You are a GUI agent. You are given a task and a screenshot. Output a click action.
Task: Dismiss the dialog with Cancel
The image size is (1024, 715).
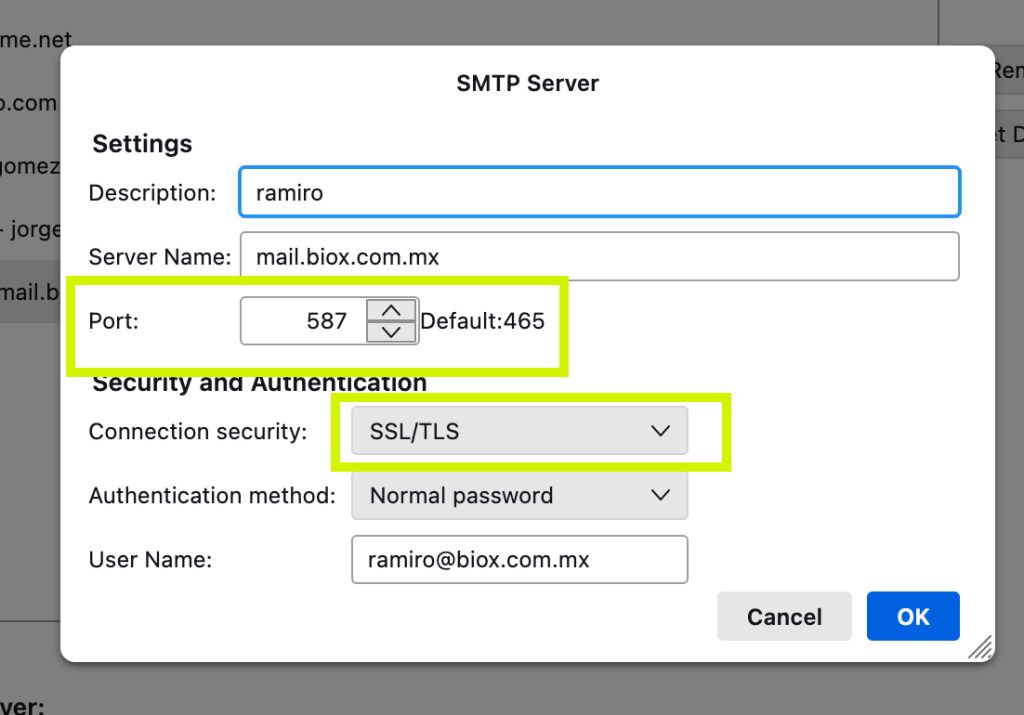[784, 616]
